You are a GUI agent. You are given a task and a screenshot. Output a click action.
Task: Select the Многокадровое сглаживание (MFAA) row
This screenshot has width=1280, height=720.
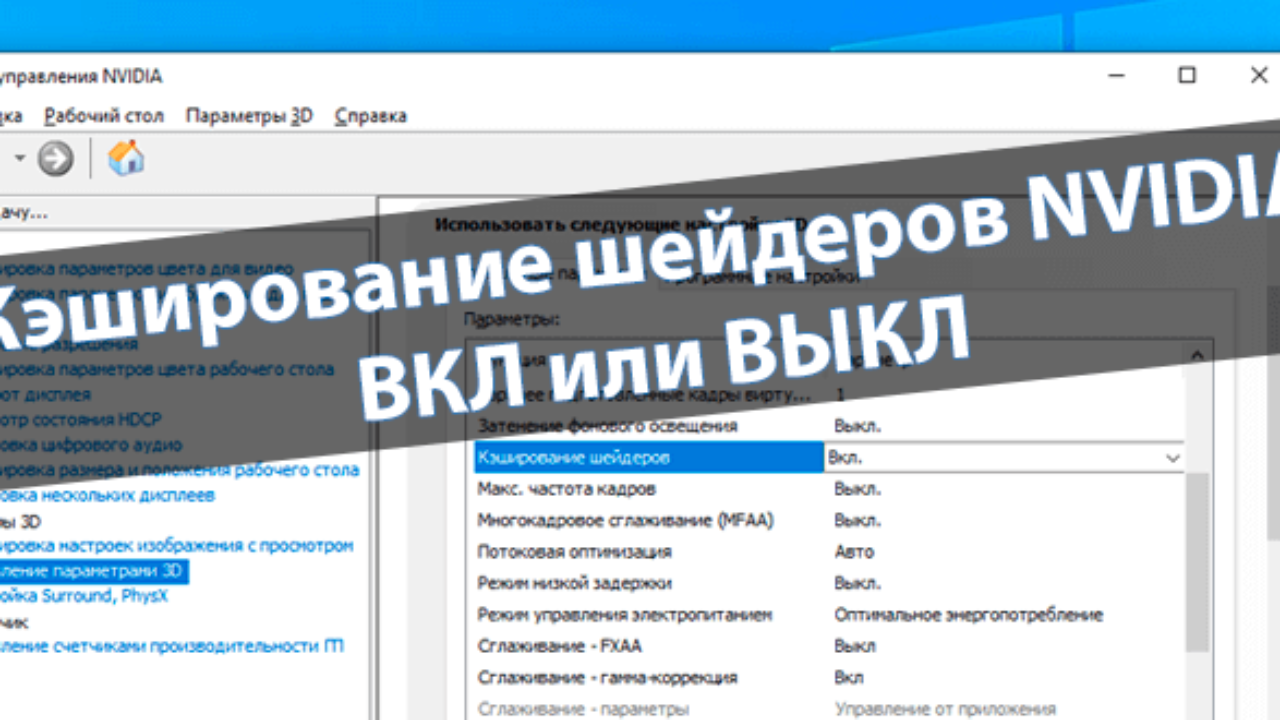pos(829,521)
